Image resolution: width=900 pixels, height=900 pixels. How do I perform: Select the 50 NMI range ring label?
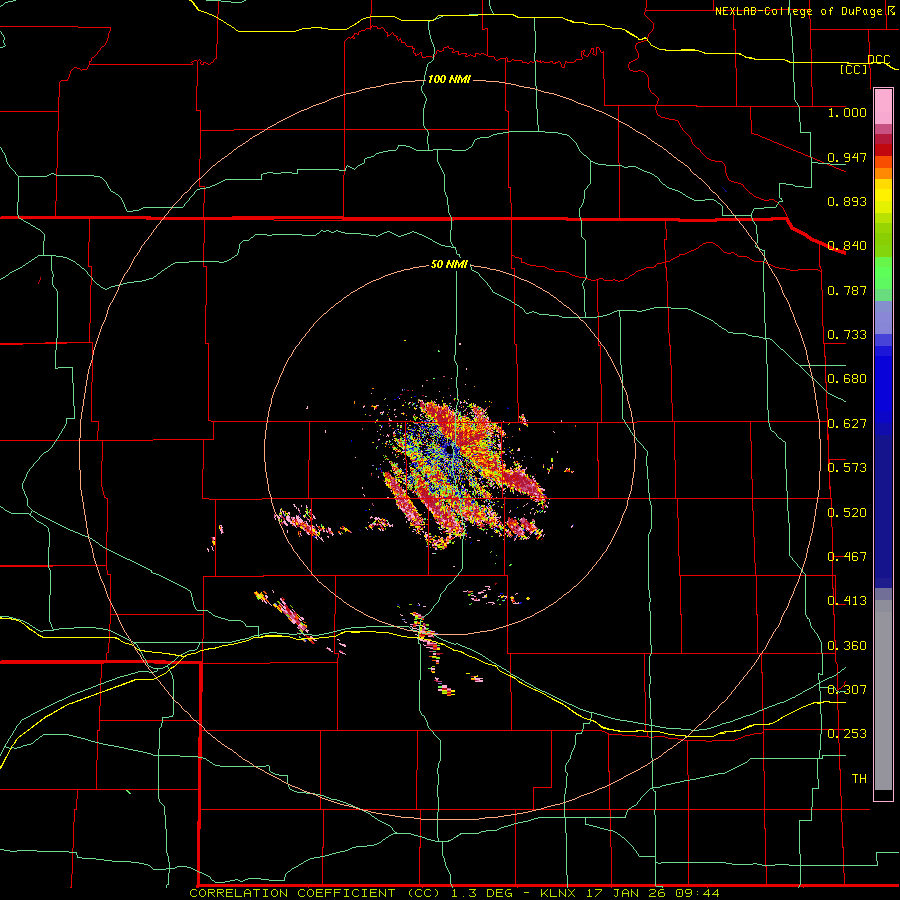[449, 264]
